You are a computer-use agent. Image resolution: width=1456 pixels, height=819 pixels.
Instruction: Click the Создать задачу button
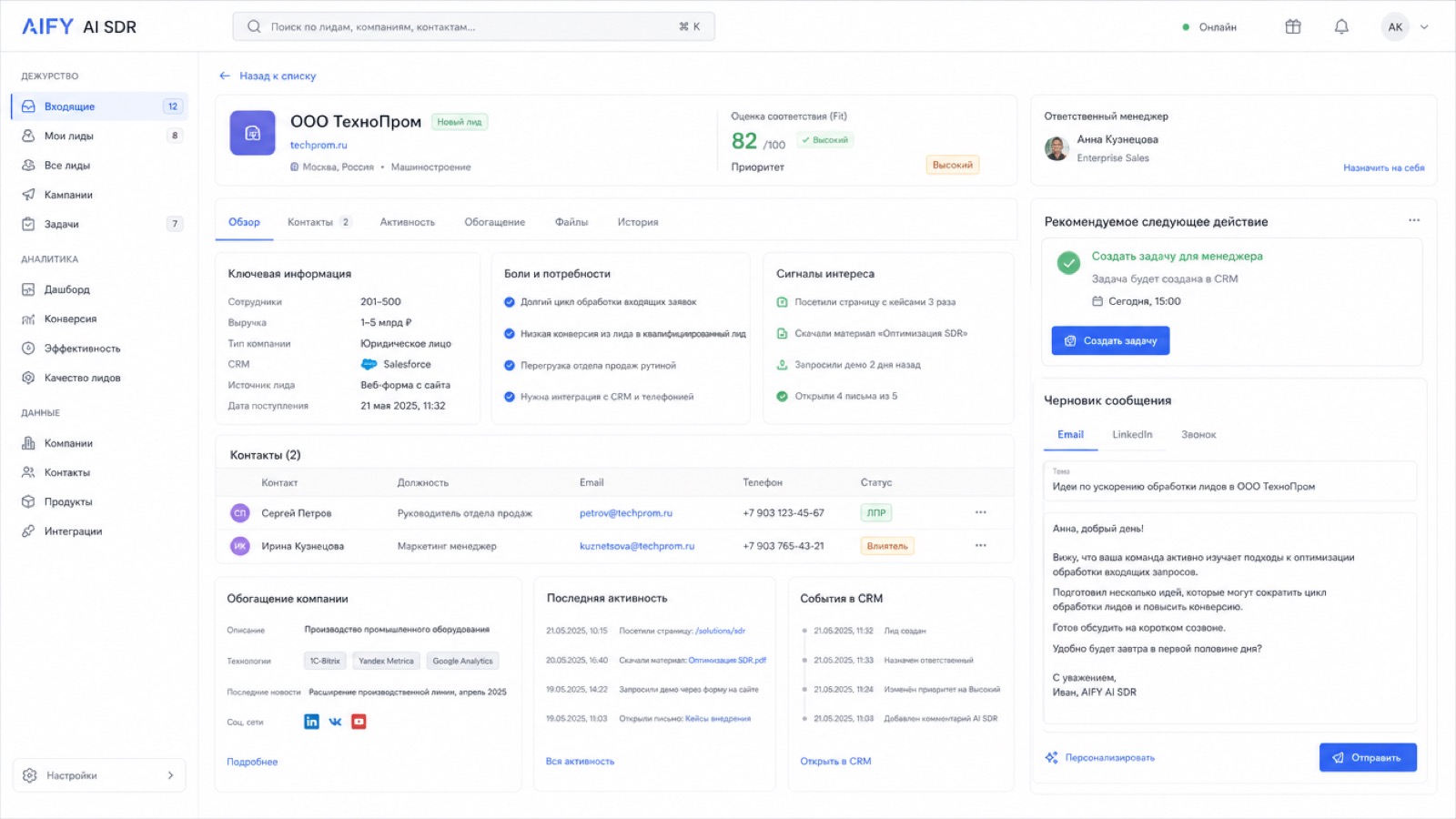point(1110,340)
